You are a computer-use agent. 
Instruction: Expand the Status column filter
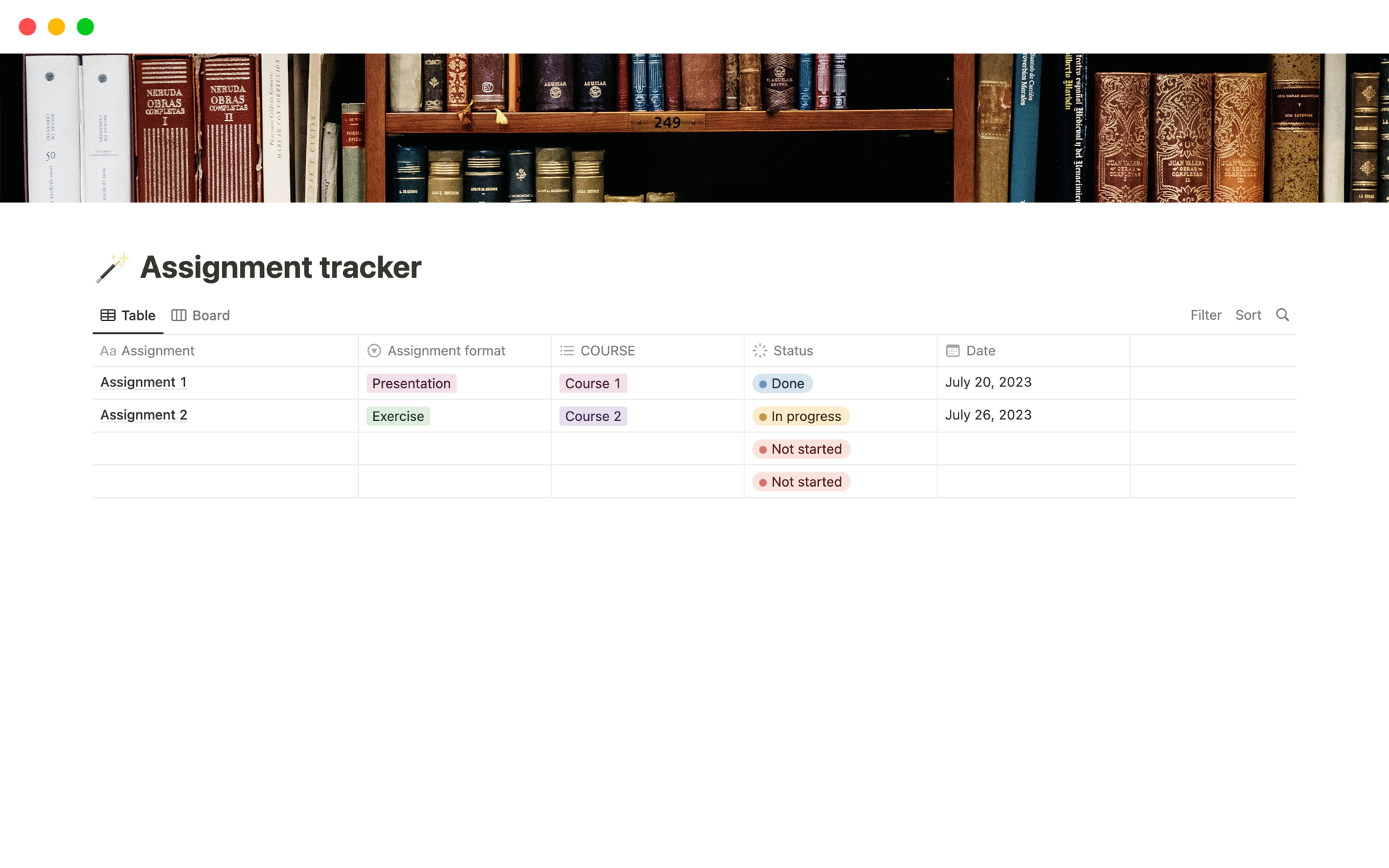pos(793,350)
